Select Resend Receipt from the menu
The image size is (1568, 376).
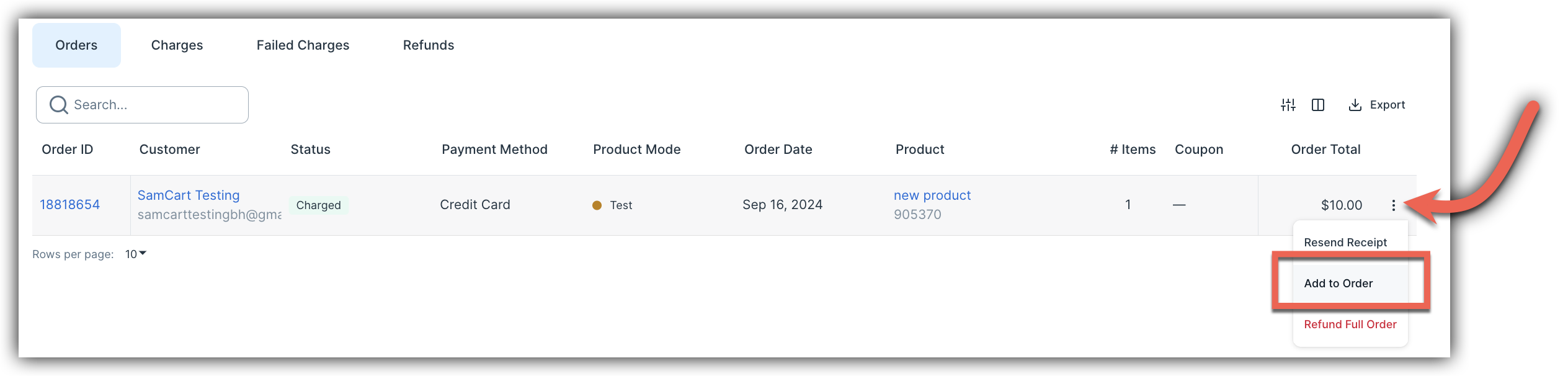point(1345,243)
